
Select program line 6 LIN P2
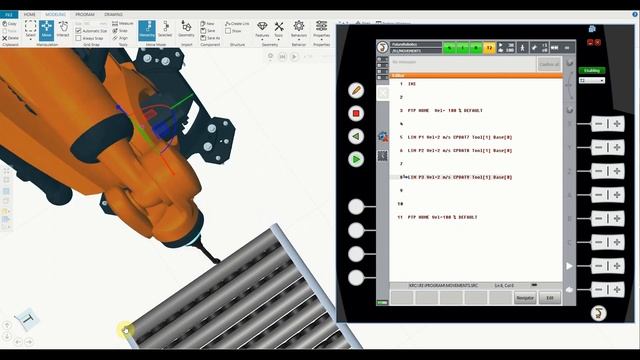click(x=460, y=151)
